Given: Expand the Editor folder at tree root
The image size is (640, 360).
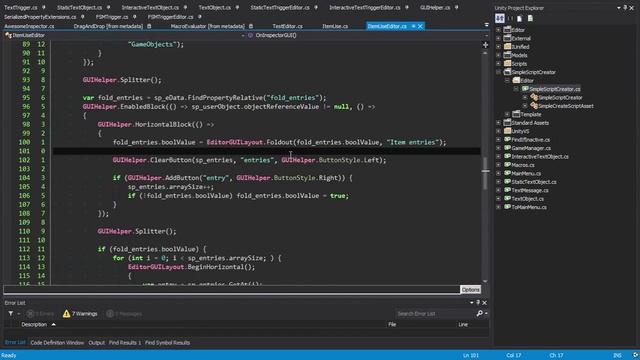Looking at the screenshot, I should [498, 30].
